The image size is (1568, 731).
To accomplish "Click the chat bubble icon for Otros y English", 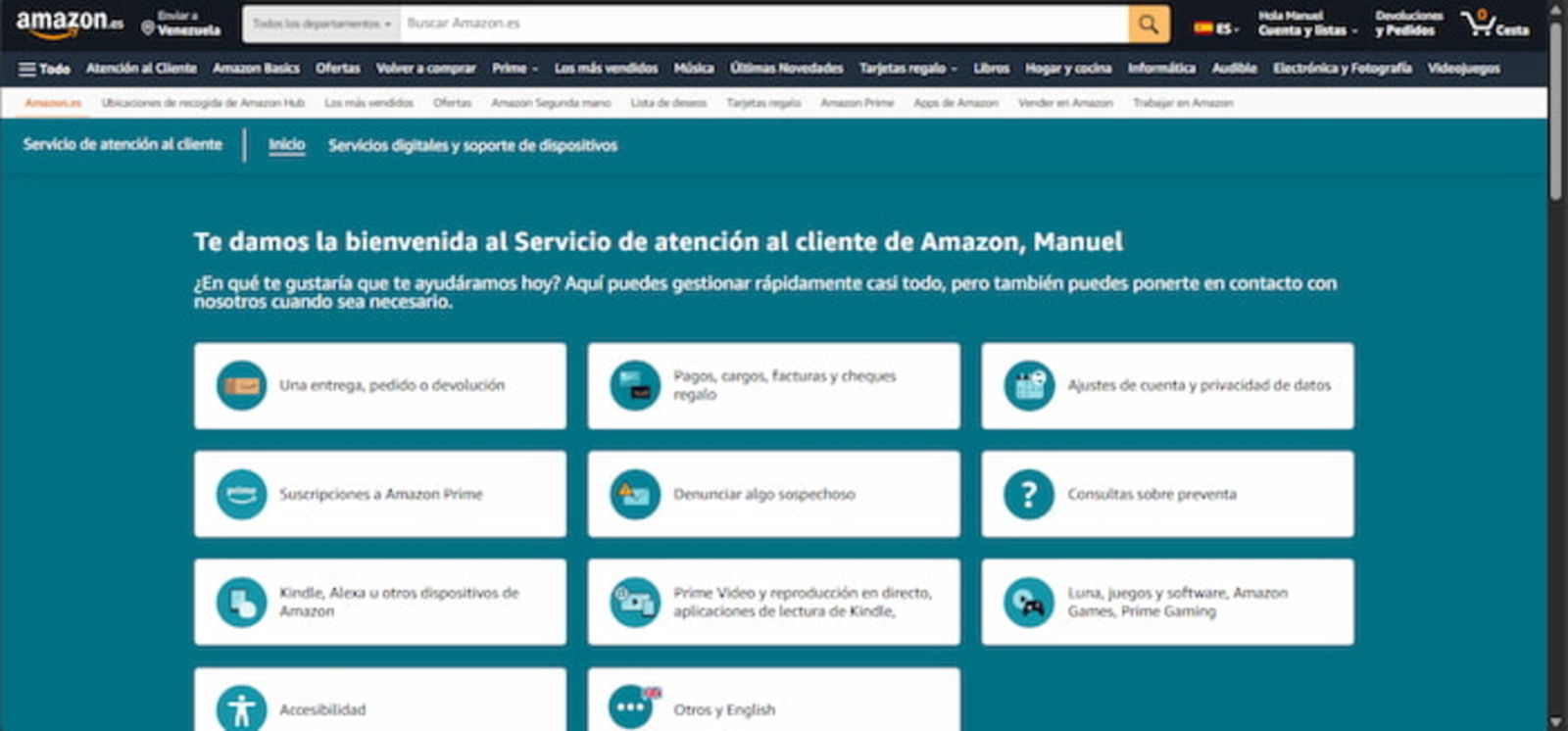I will [x=635, y=707].
